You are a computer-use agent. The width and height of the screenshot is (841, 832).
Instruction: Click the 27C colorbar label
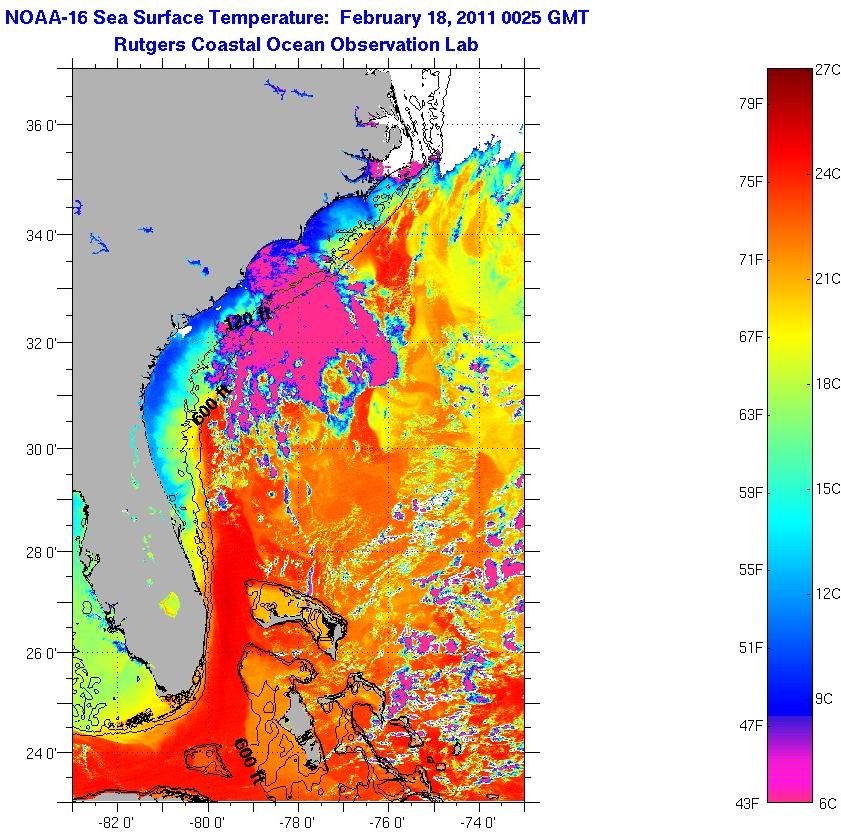coord(828,70)
